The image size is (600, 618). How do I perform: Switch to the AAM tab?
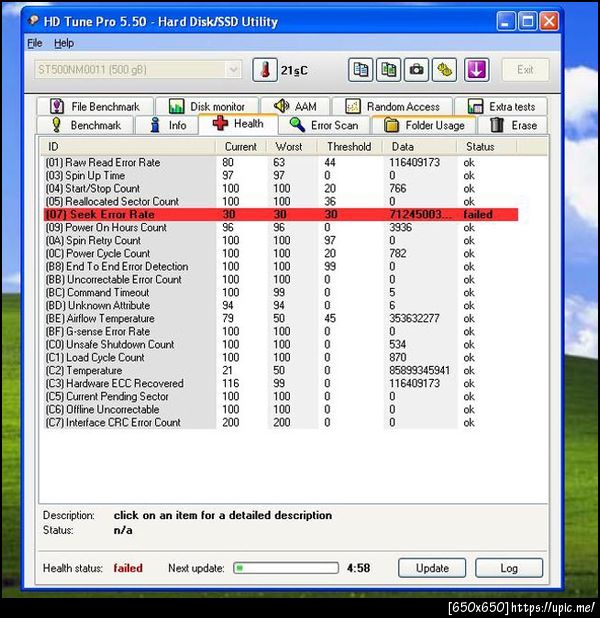[x=295, y=106]
